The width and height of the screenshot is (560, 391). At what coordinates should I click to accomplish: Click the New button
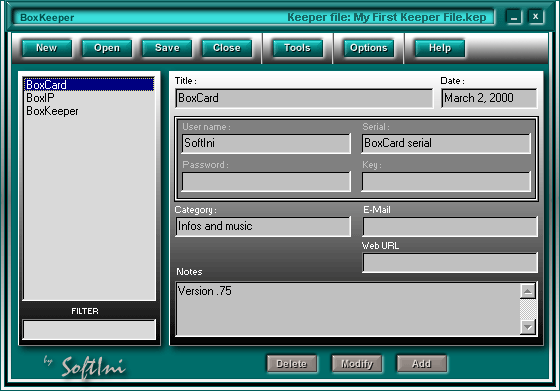pos(46,48)
